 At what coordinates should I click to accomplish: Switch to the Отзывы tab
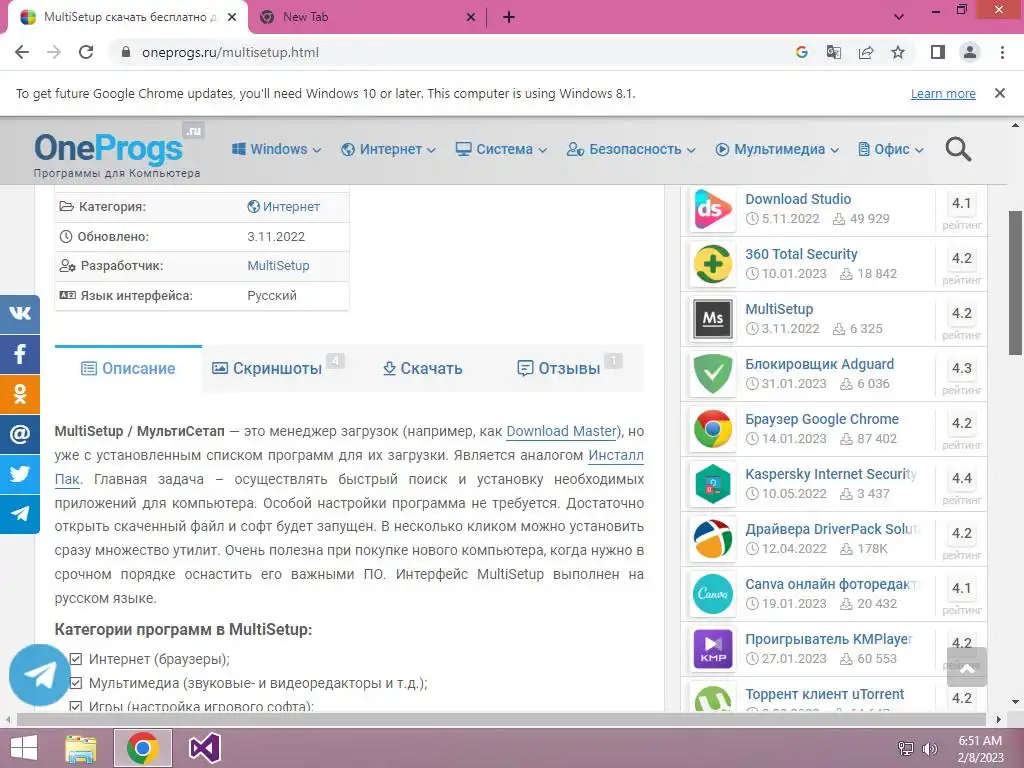click(568, 368)
